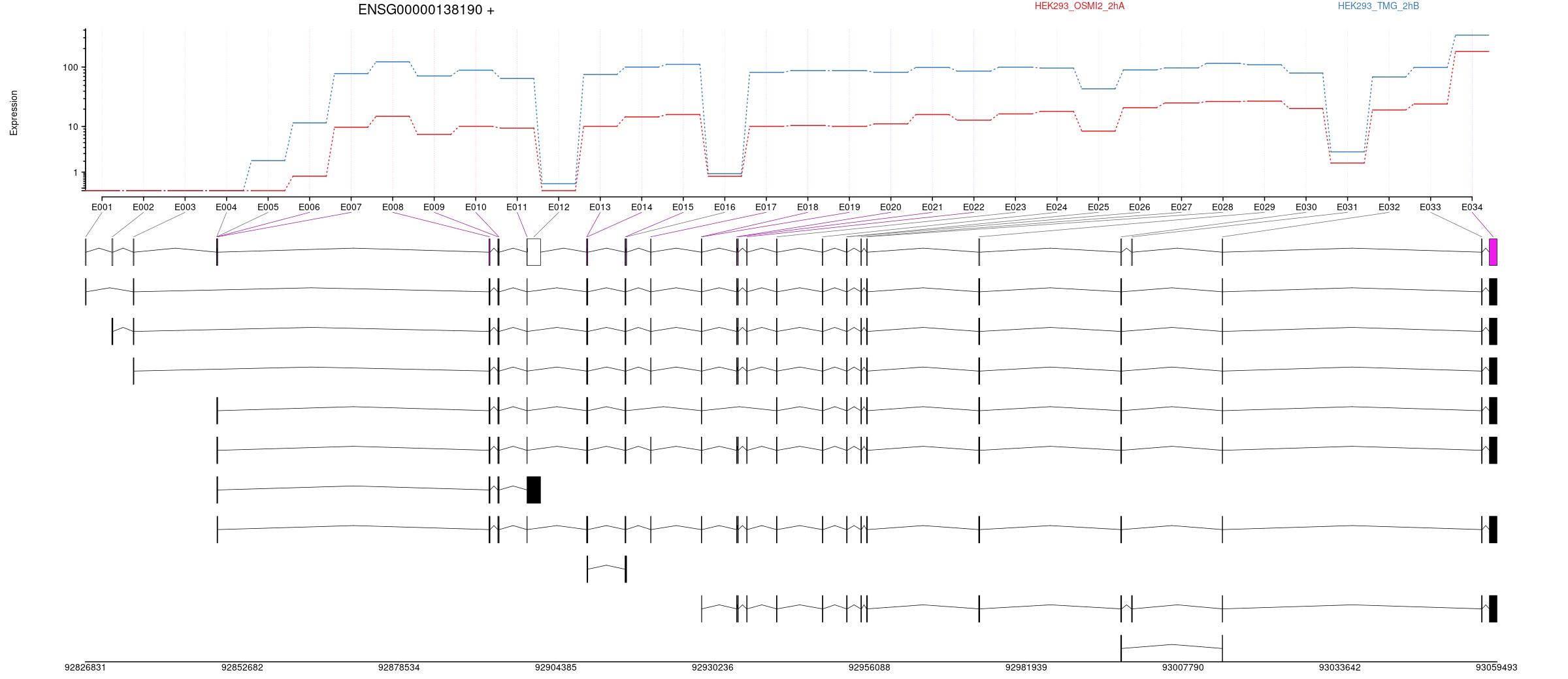Click the white unfilled exon box in the gene model
The image size is (1568, 679).
coord(534,252)
